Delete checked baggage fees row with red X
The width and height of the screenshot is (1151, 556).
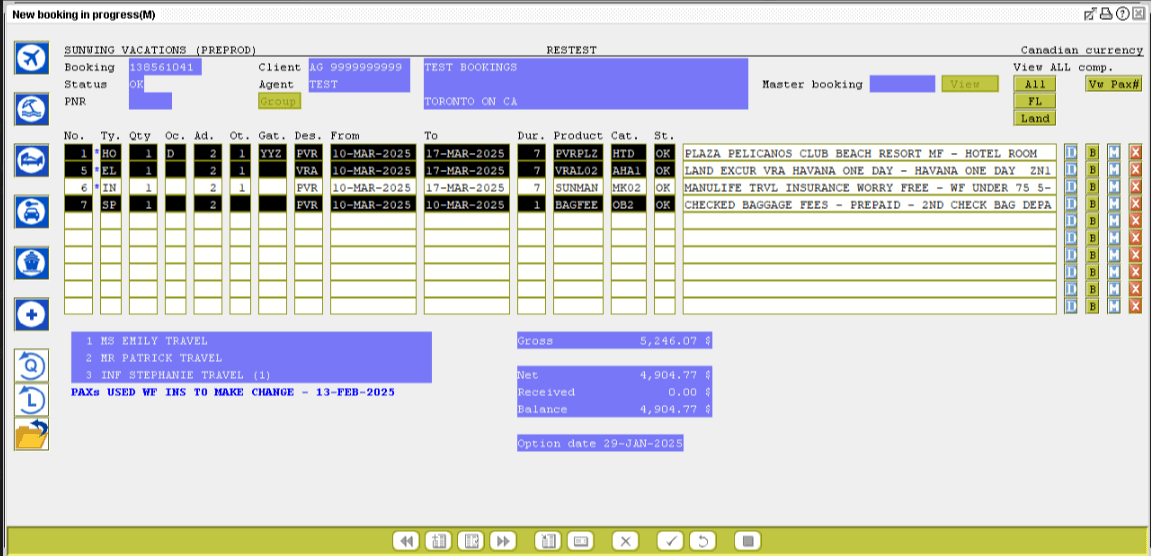tap(1136, 204)
